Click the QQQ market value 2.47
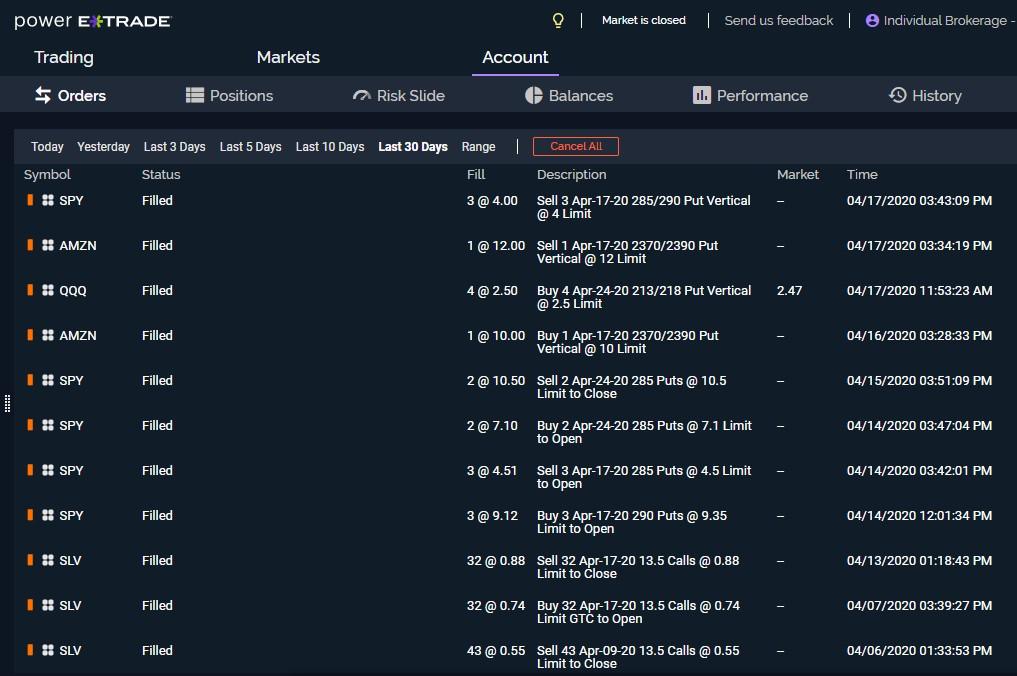The width and height of the screenshot is (1017, 676). [789, 291]
